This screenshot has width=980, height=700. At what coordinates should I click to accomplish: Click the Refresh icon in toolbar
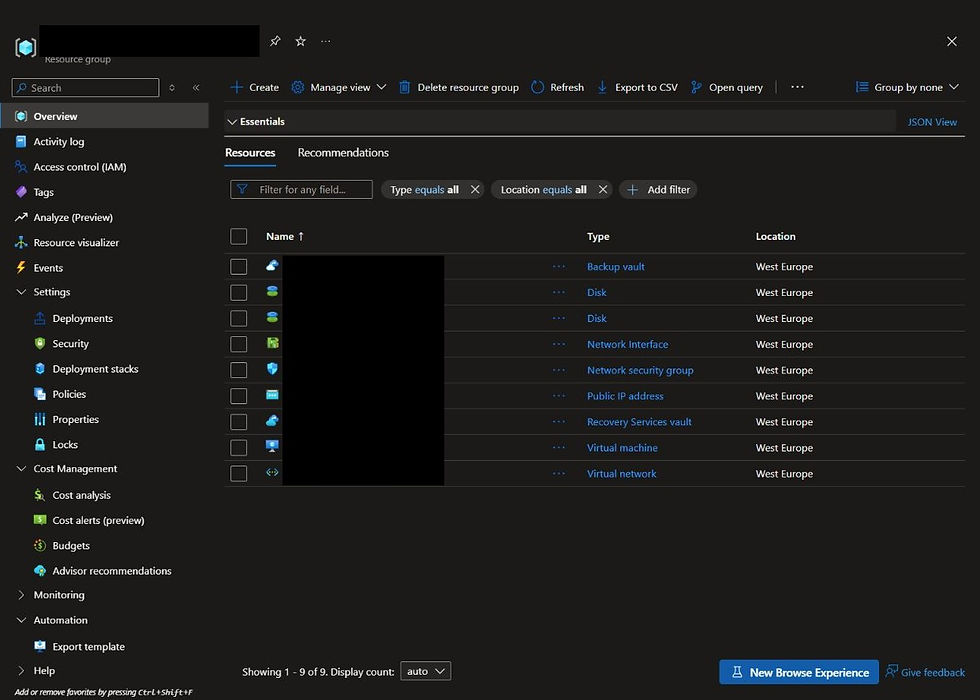coord(538,88)
